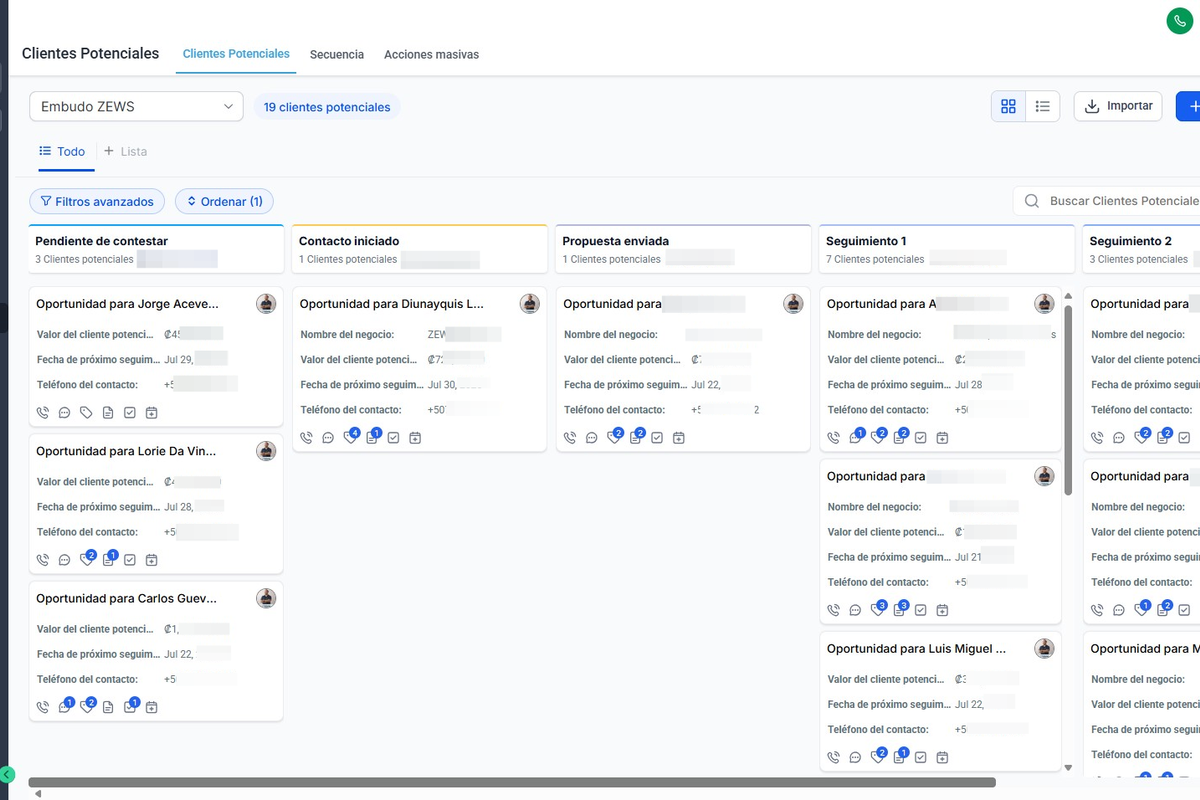Open owner avatar on Luis Miguel card
The height and width of the screenshot is (800, 1200).
[x=1044, y=648]
